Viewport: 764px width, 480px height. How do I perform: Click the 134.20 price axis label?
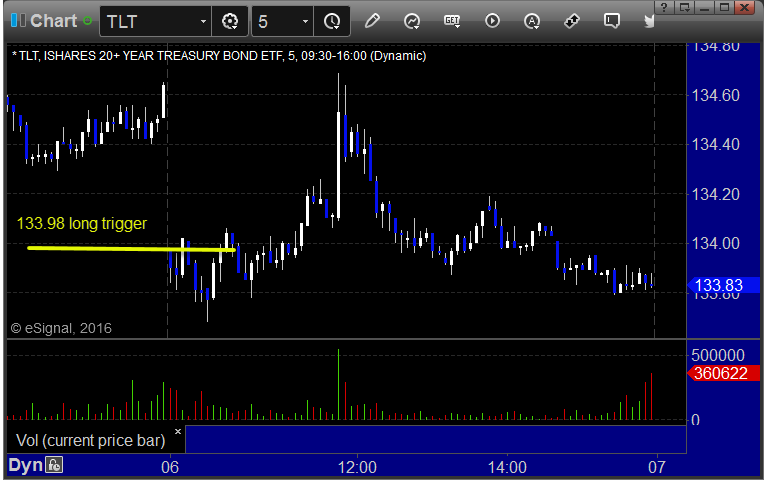click(716, 194)
